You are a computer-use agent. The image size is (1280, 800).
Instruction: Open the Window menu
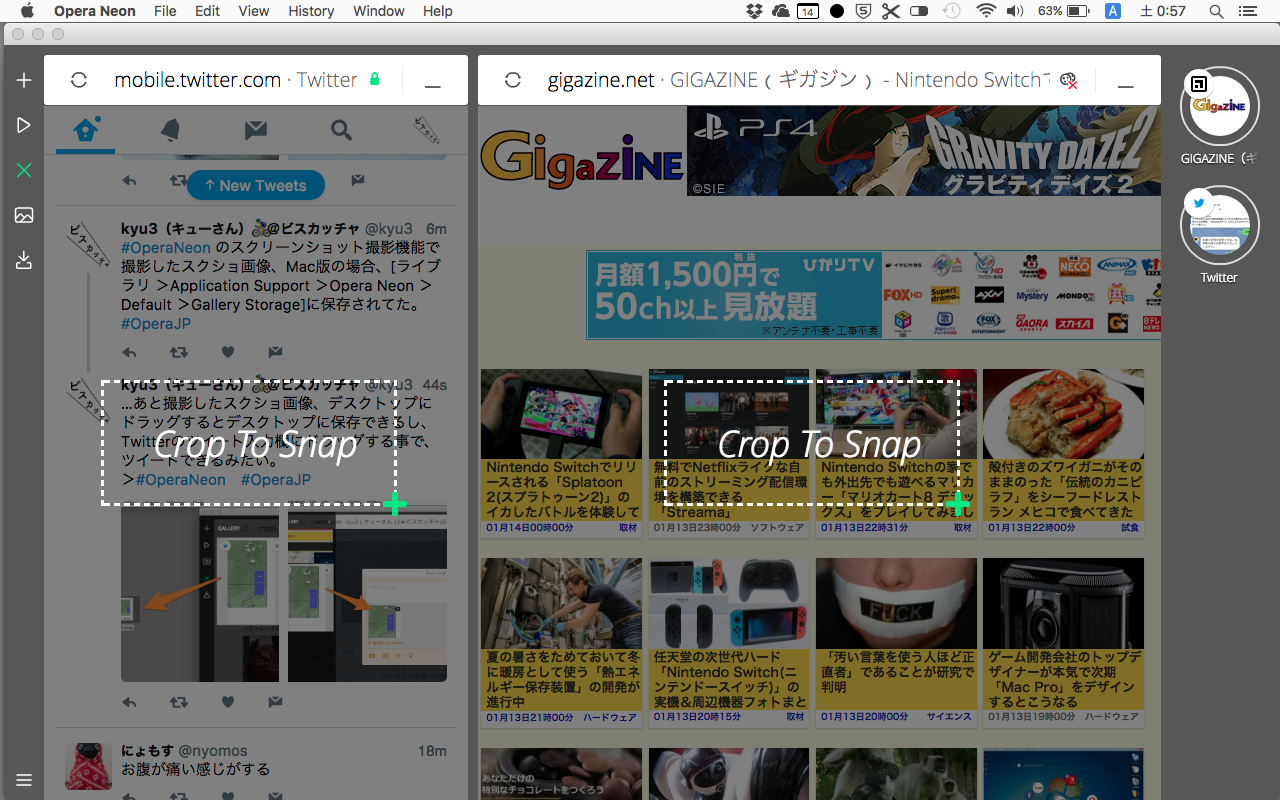[x=379, y=11]
